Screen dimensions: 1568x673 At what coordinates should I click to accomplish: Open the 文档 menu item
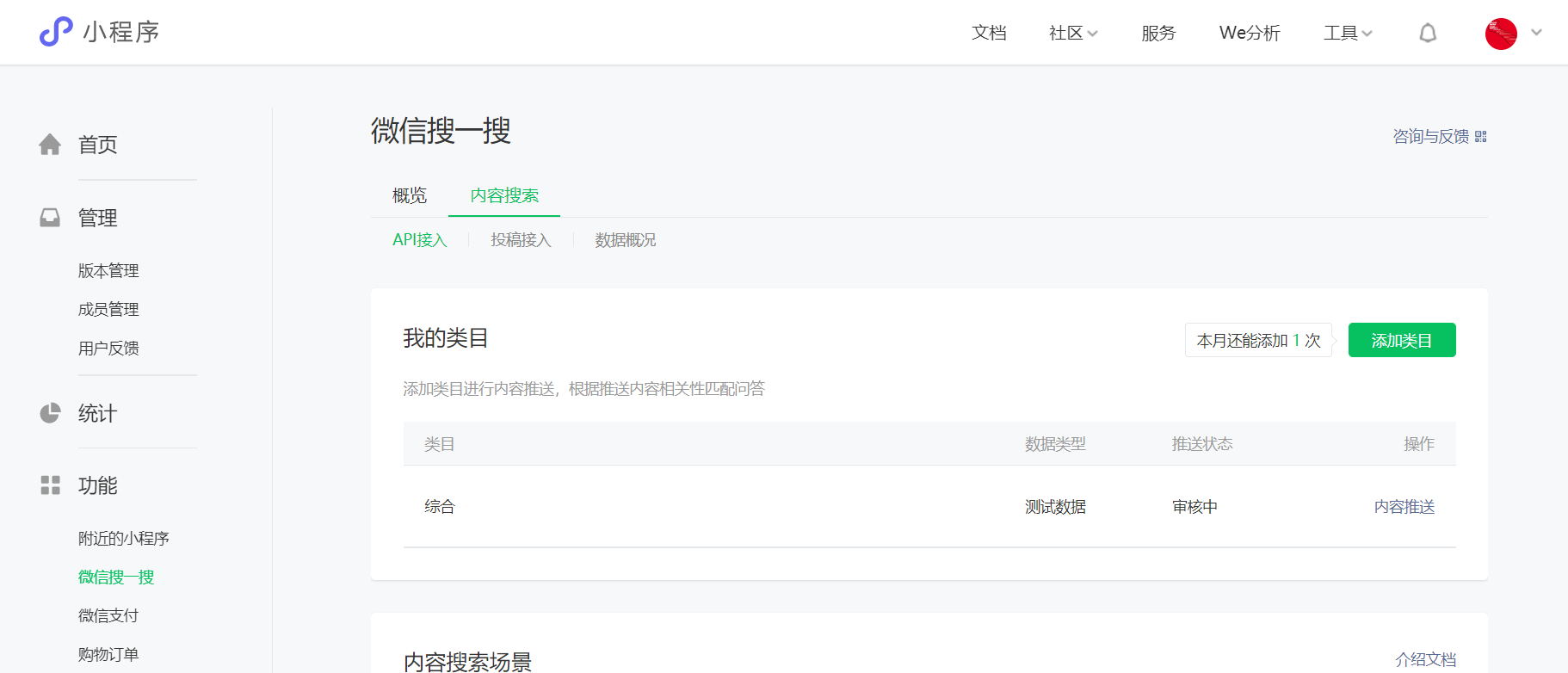pyautogui.click(x=989, y=33)
